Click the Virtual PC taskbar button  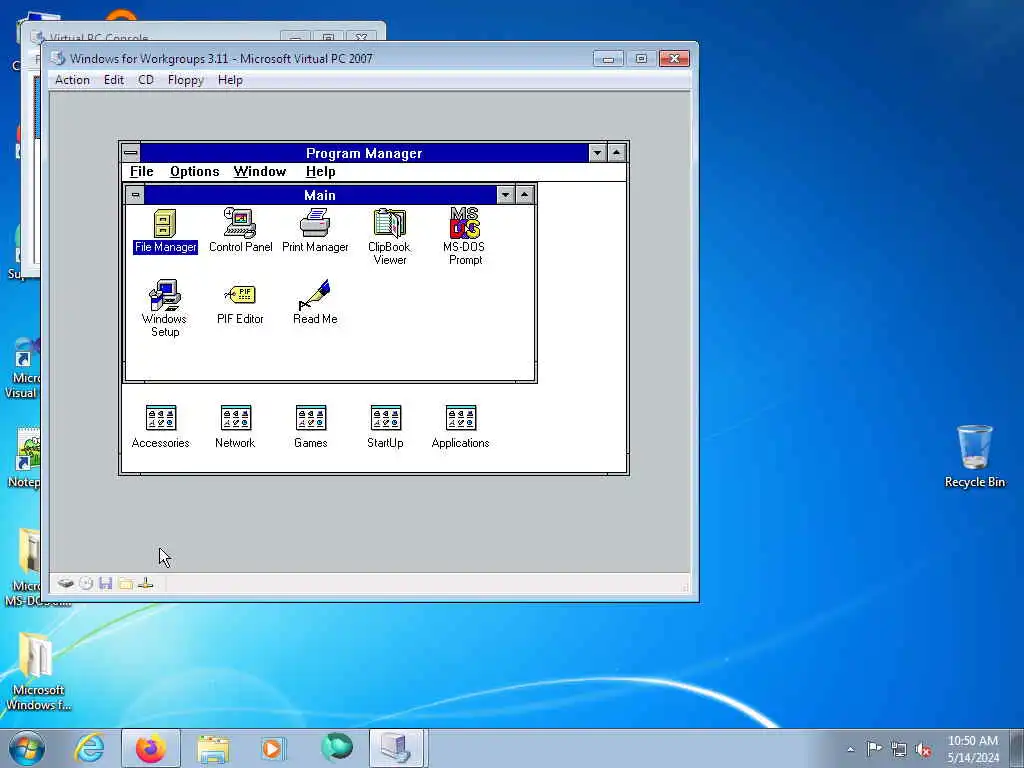click(398, 748)
